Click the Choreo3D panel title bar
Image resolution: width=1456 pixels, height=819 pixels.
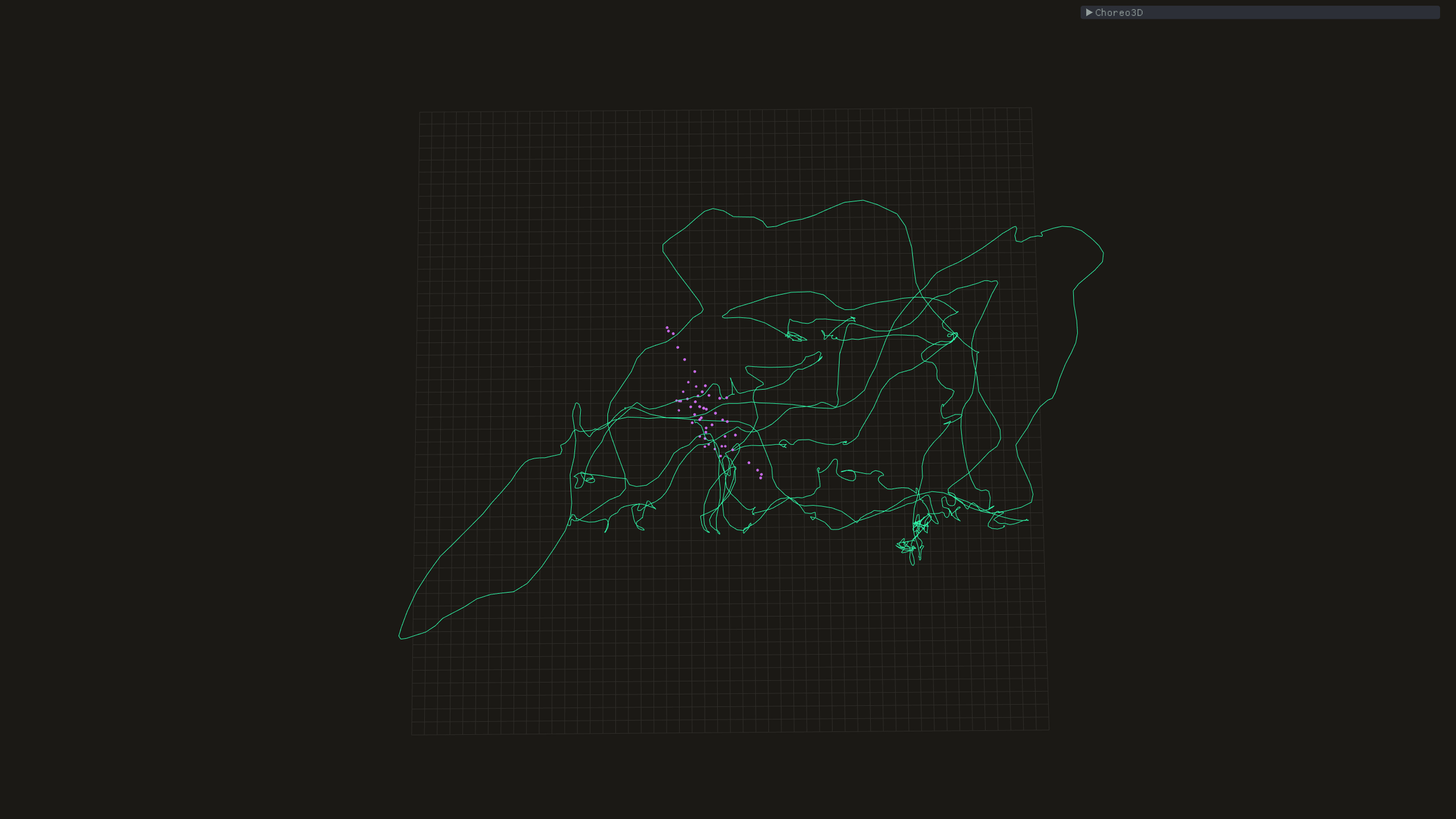click(x=1260, y=12)
